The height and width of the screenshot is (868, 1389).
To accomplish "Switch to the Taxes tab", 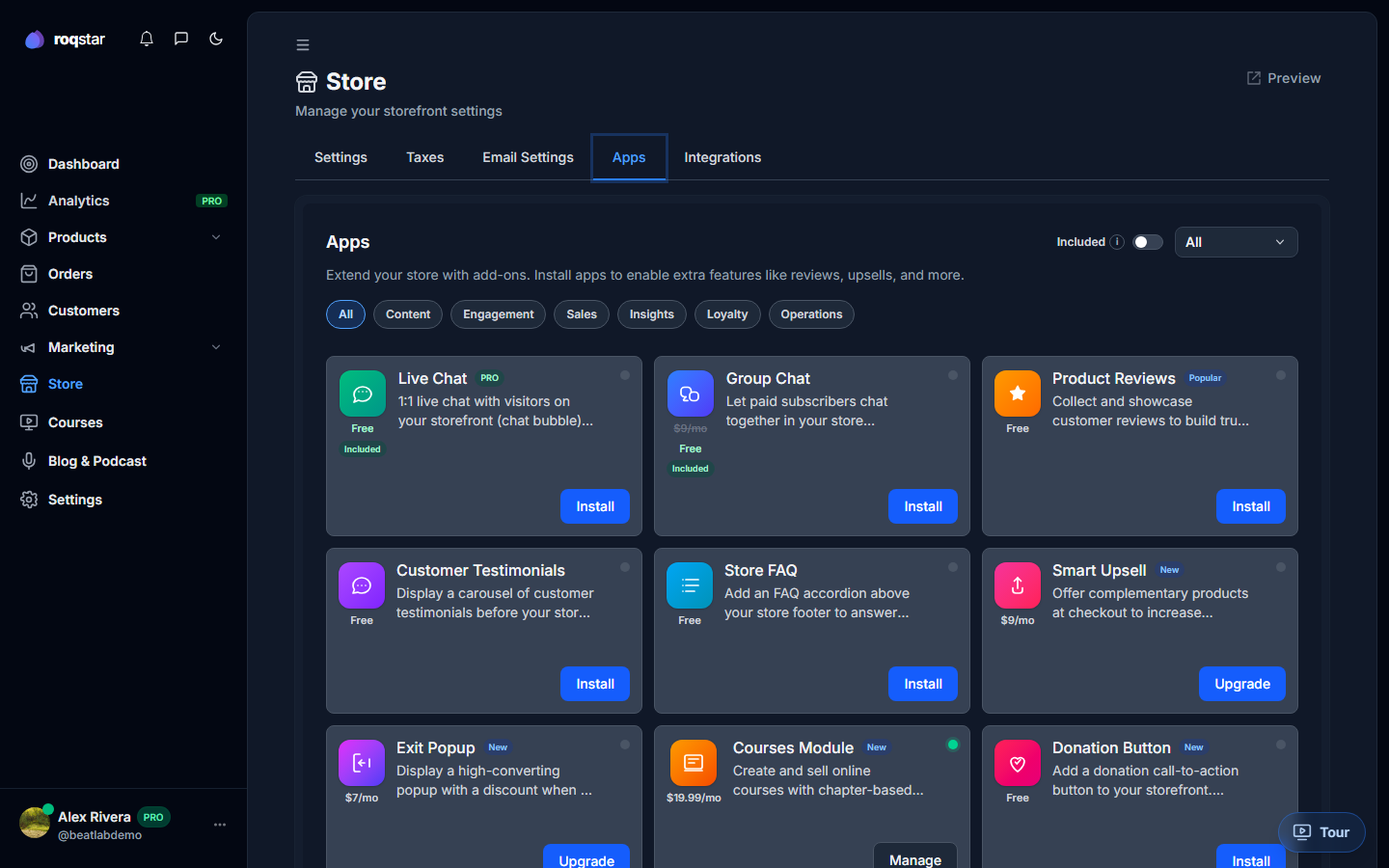I will (425, 157).
